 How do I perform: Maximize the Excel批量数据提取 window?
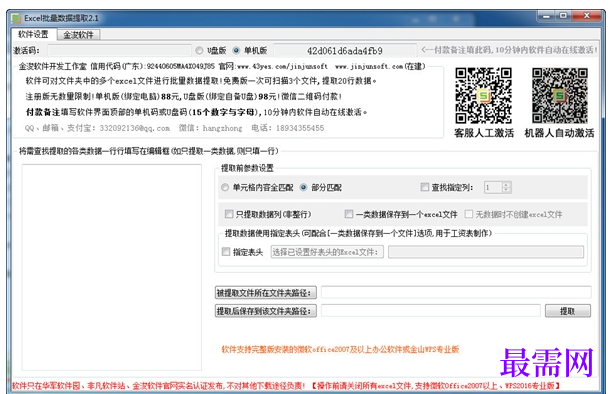[x=563, y=16]
